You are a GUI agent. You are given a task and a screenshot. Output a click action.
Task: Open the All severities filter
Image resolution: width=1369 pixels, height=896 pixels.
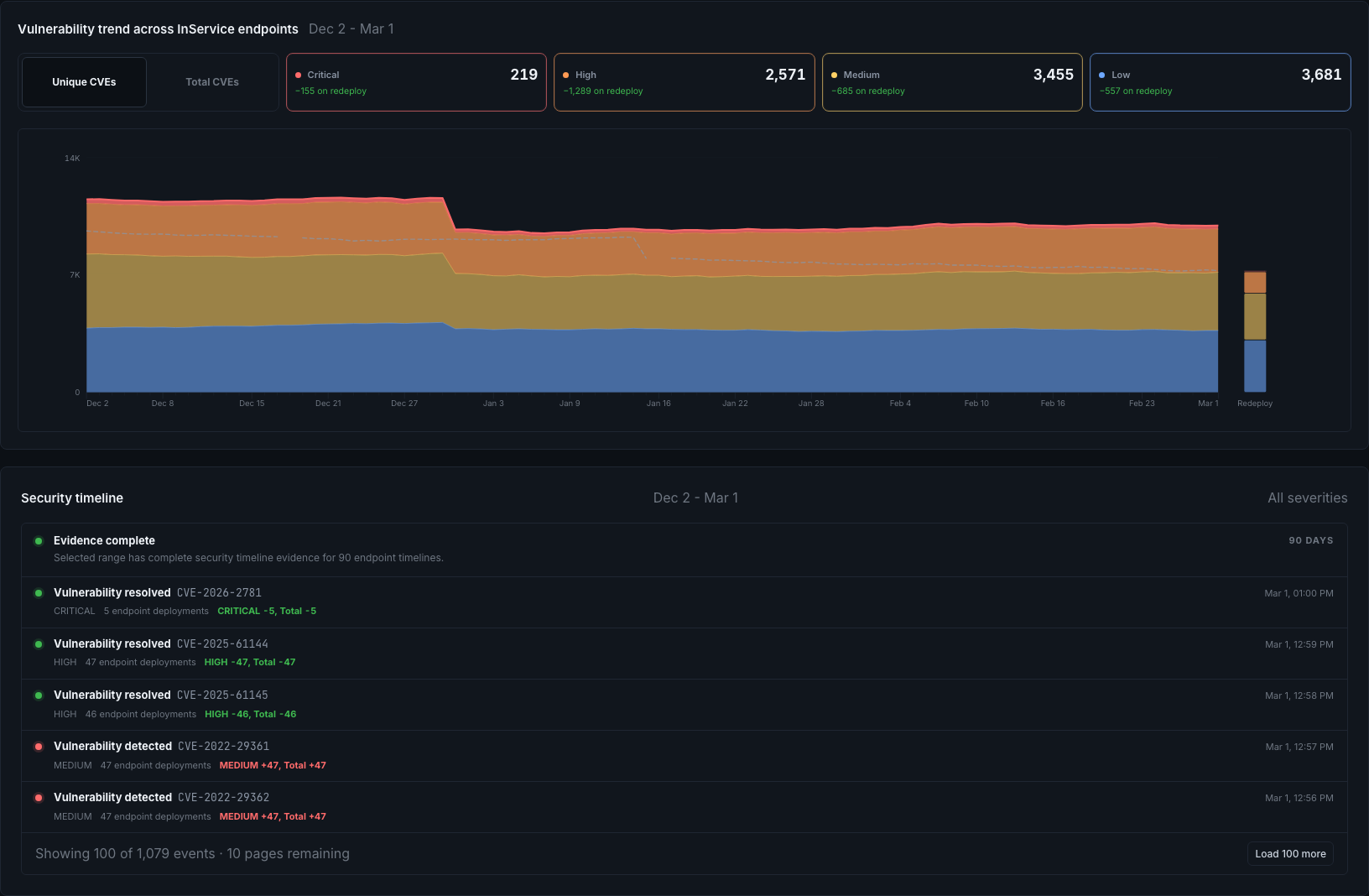tap(1307, 498)
